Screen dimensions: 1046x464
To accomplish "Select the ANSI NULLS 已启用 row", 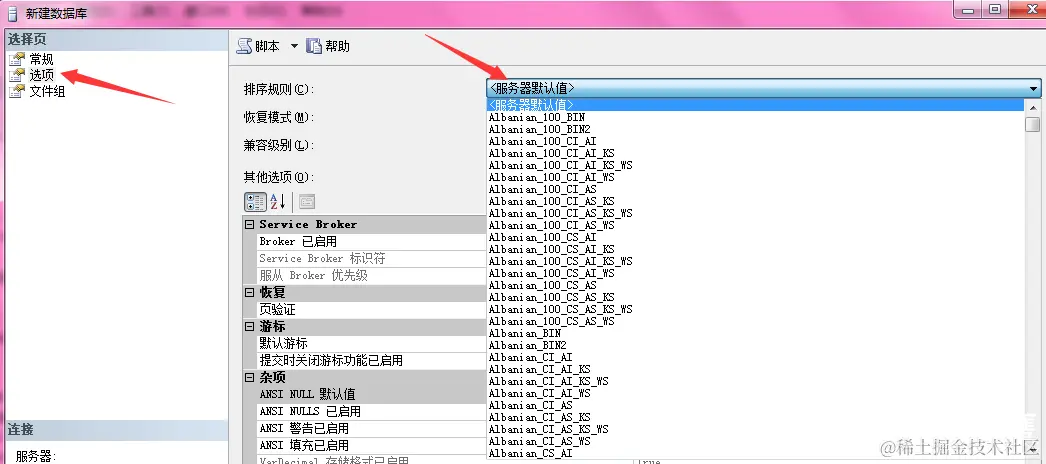I will pyautogui.click(x=372, y=411).
